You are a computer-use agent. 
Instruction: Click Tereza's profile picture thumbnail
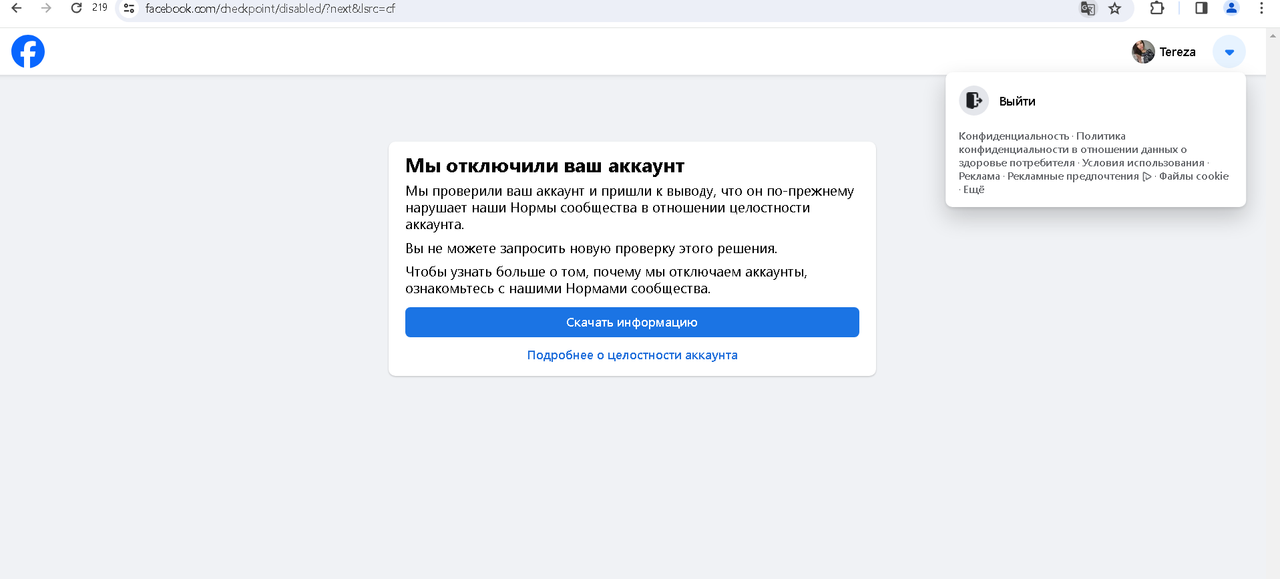[x=1143, y=52]
